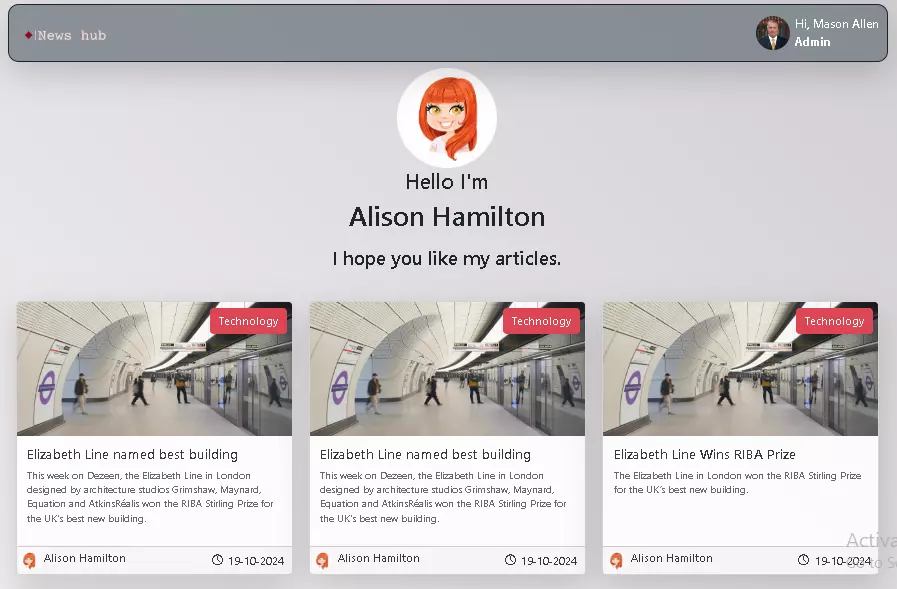This screenshot has width=897, height=589.
Task: Click Alison Hamilton name in RIBA Prize card footer
Action: pyautogui.click(x=672, y=558)
